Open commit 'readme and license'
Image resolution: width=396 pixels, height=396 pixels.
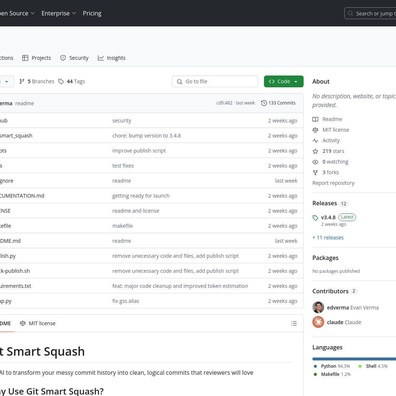tap(136, 211)
